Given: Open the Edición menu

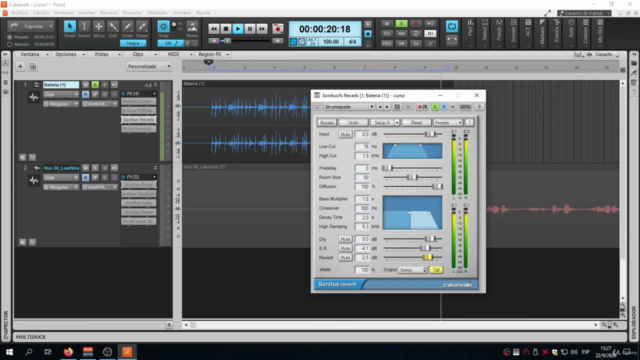Looking at the screenshot, I should (41, 13).
